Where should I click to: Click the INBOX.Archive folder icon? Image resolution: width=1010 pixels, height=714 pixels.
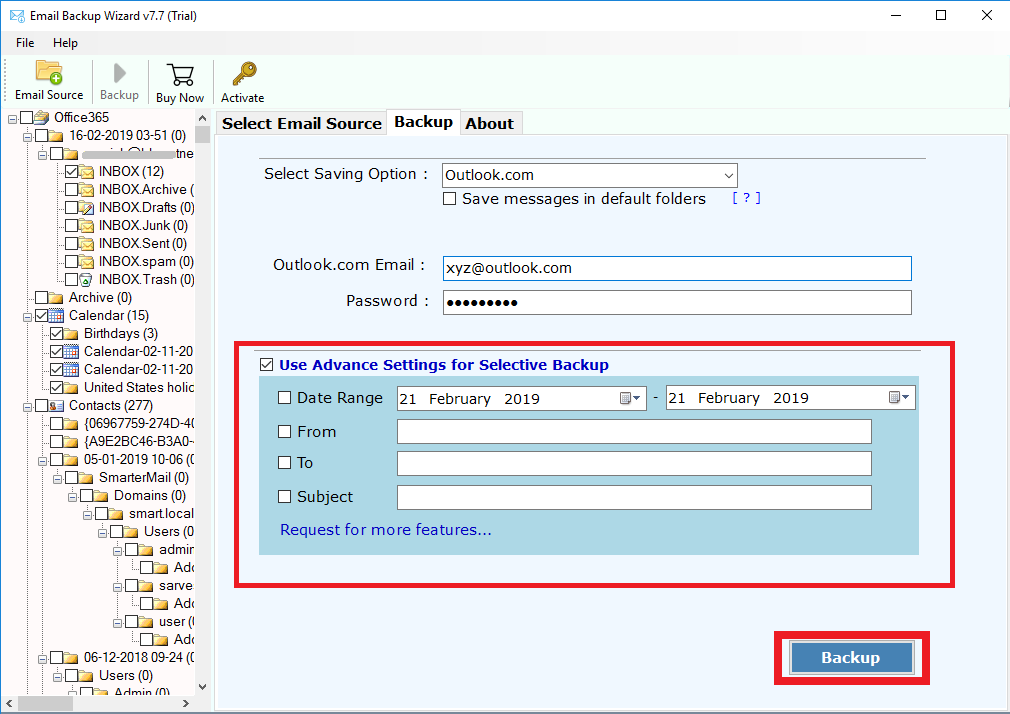pos(86,189)
